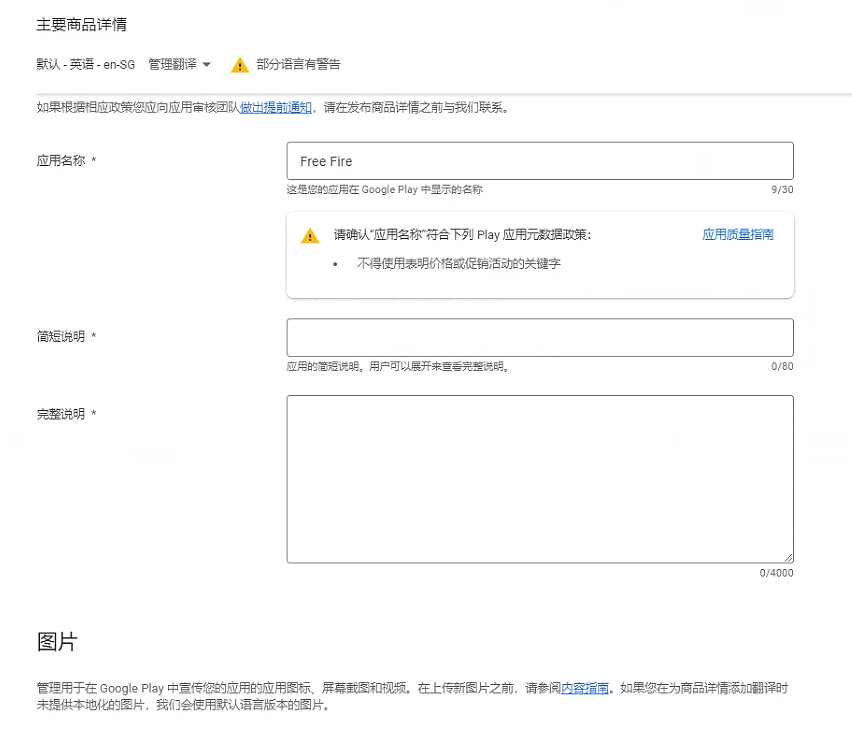
Task: Click the 0/80 character counter
Action: point(782,367)
